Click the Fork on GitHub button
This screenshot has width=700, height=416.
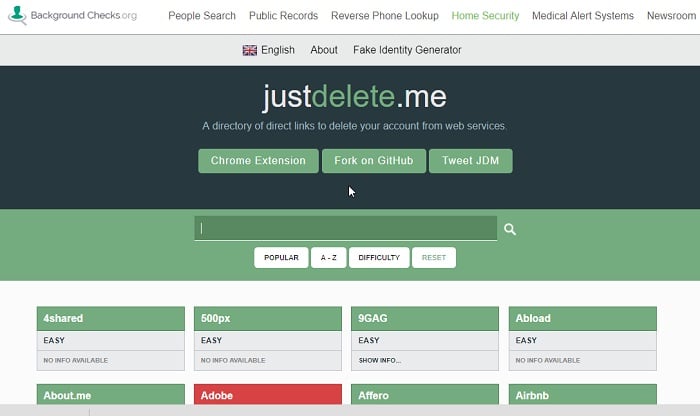pos(374,161)
